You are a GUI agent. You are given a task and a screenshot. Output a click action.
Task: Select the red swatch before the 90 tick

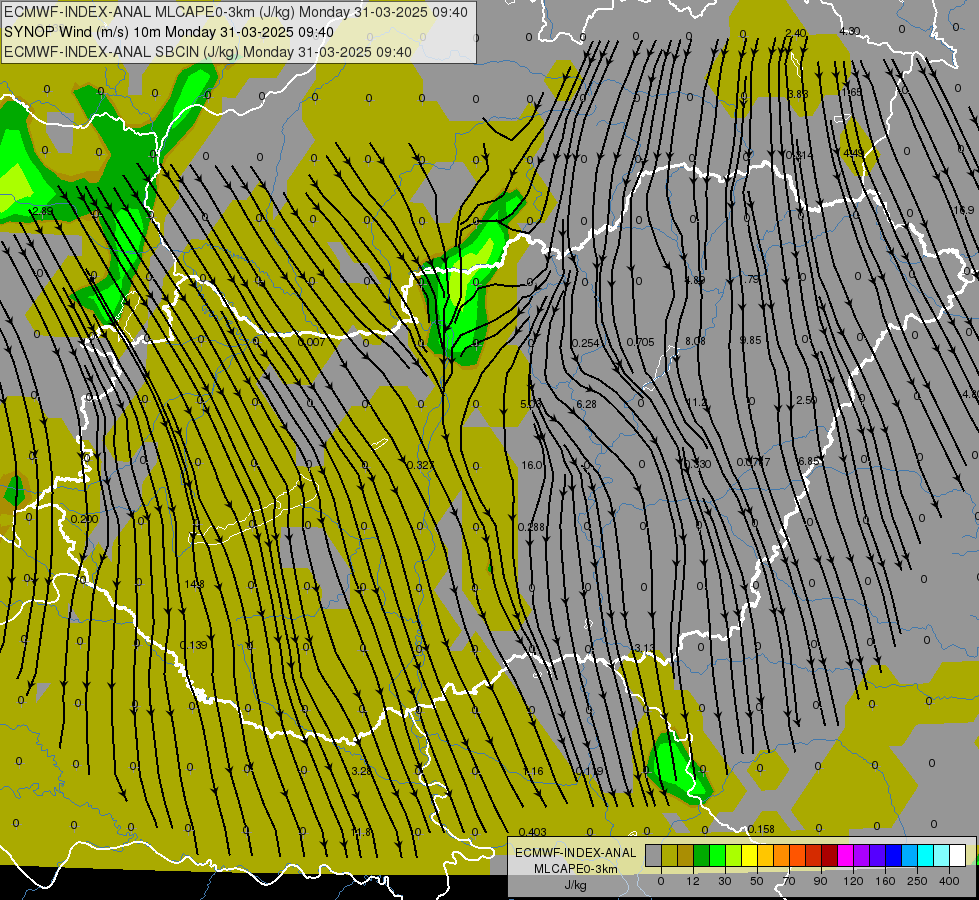pyautogui.click(x=814, y=855)
